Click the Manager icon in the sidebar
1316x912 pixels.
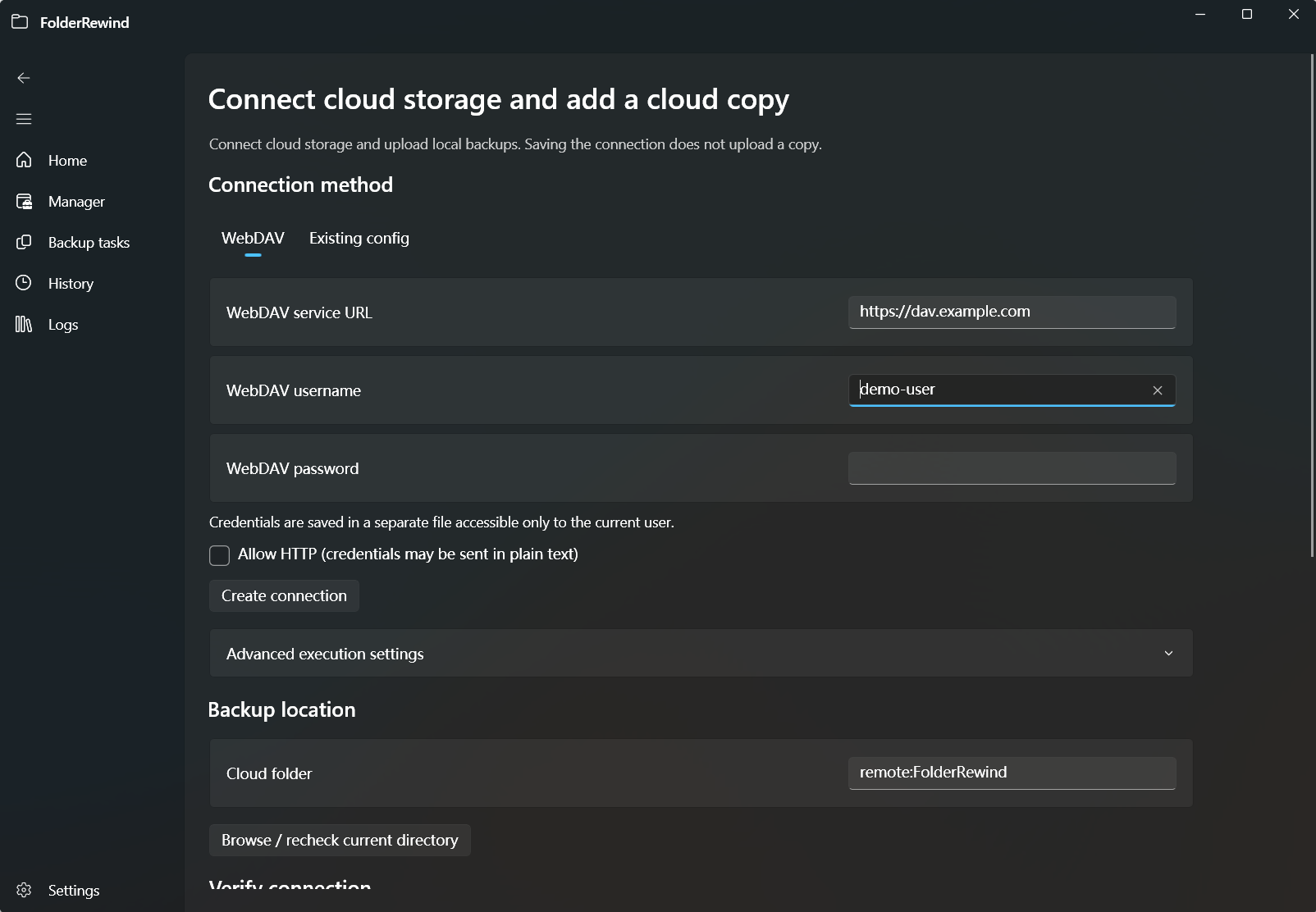24,201
